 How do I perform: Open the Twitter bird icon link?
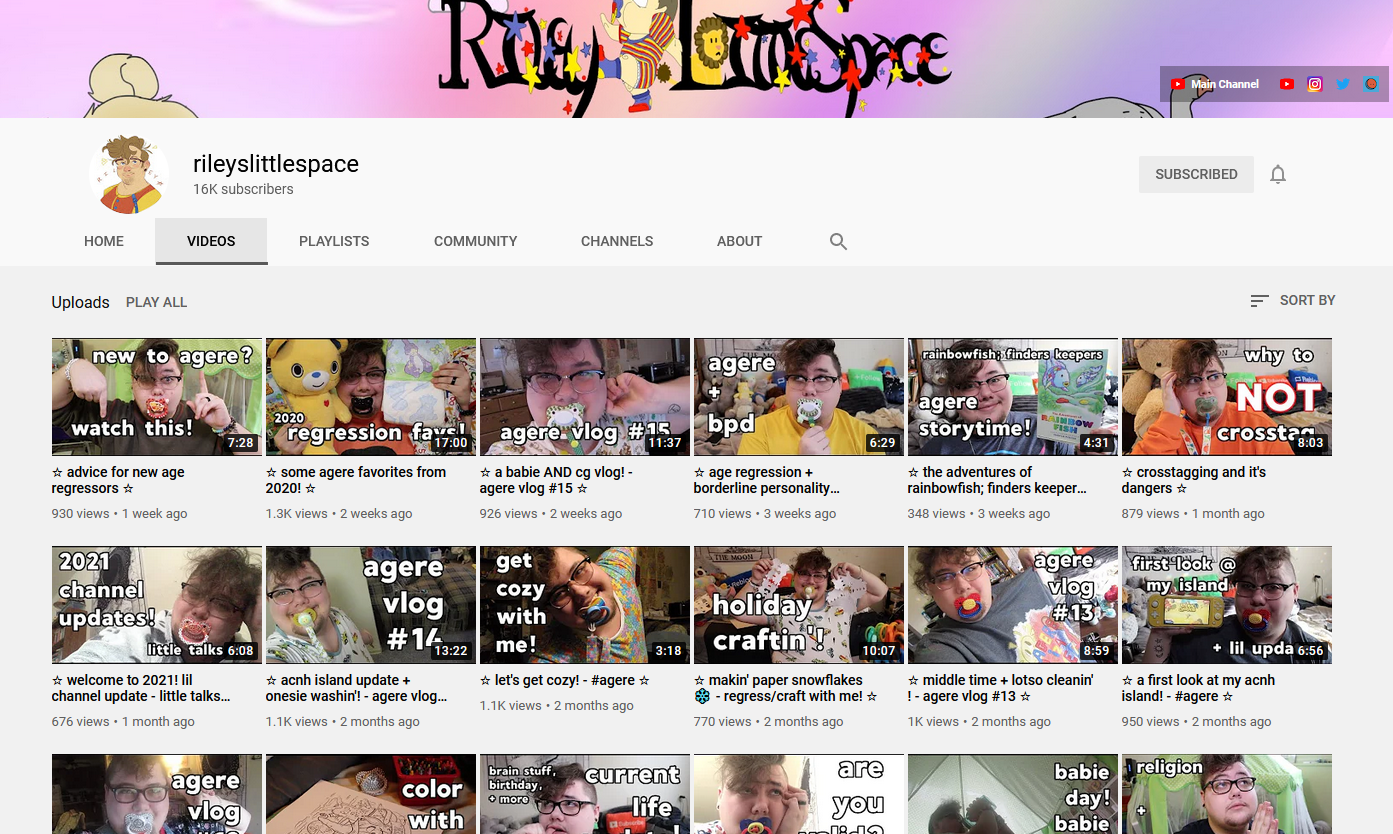(x=1343, y=84)
